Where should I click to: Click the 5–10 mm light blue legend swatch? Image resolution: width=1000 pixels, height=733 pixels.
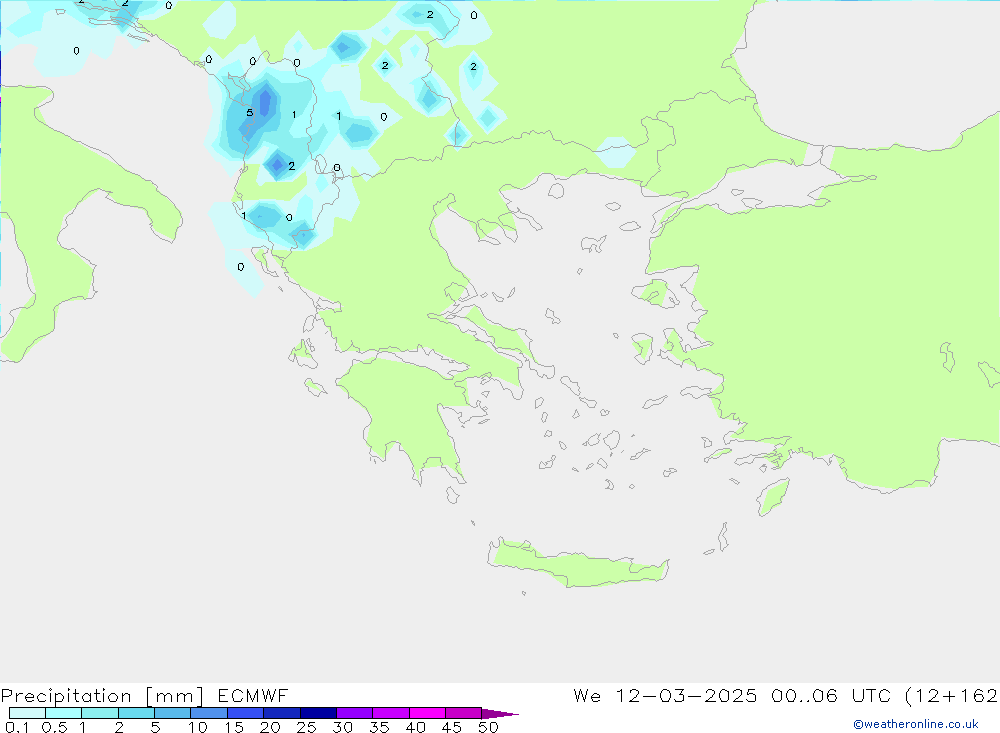click(172, 713)
